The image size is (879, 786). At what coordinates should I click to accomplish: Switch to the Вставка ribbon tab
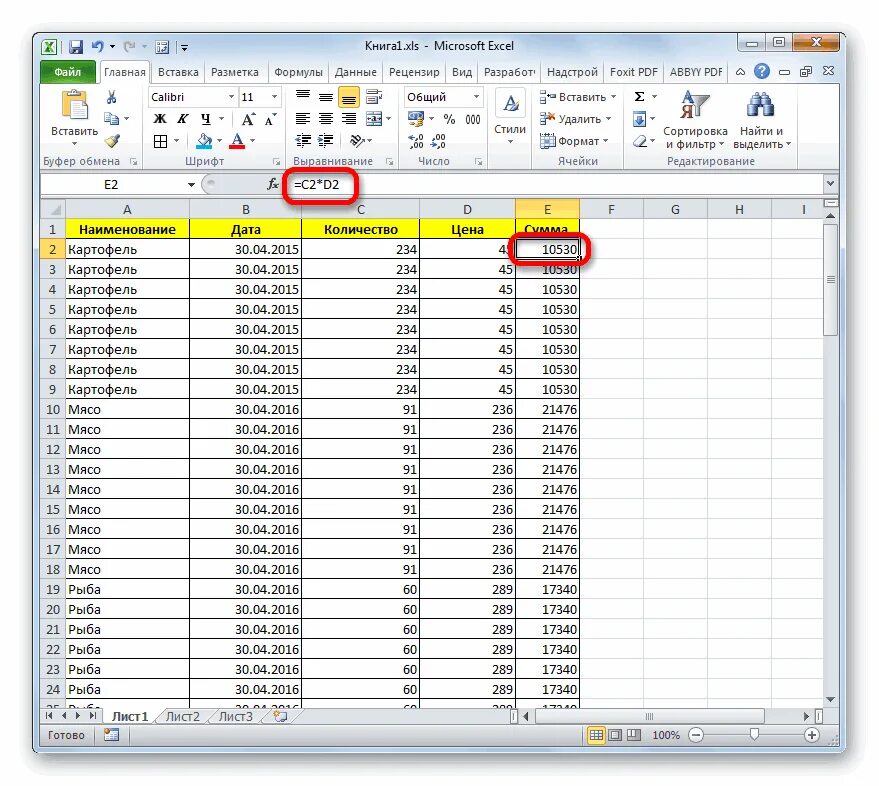pos(178,72)
